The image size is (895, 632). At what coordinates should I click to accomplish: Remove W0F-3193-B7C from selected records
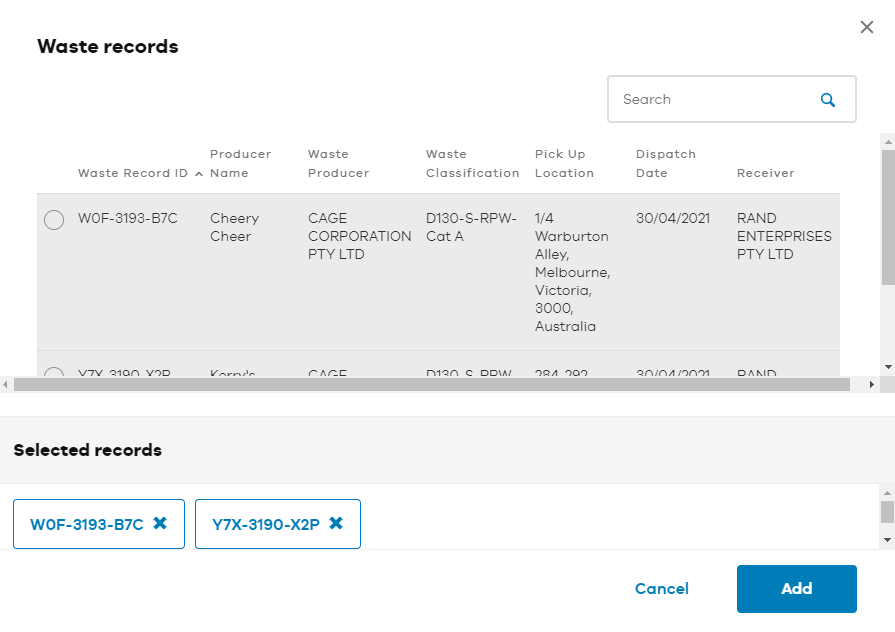click(x=160, y=523)
